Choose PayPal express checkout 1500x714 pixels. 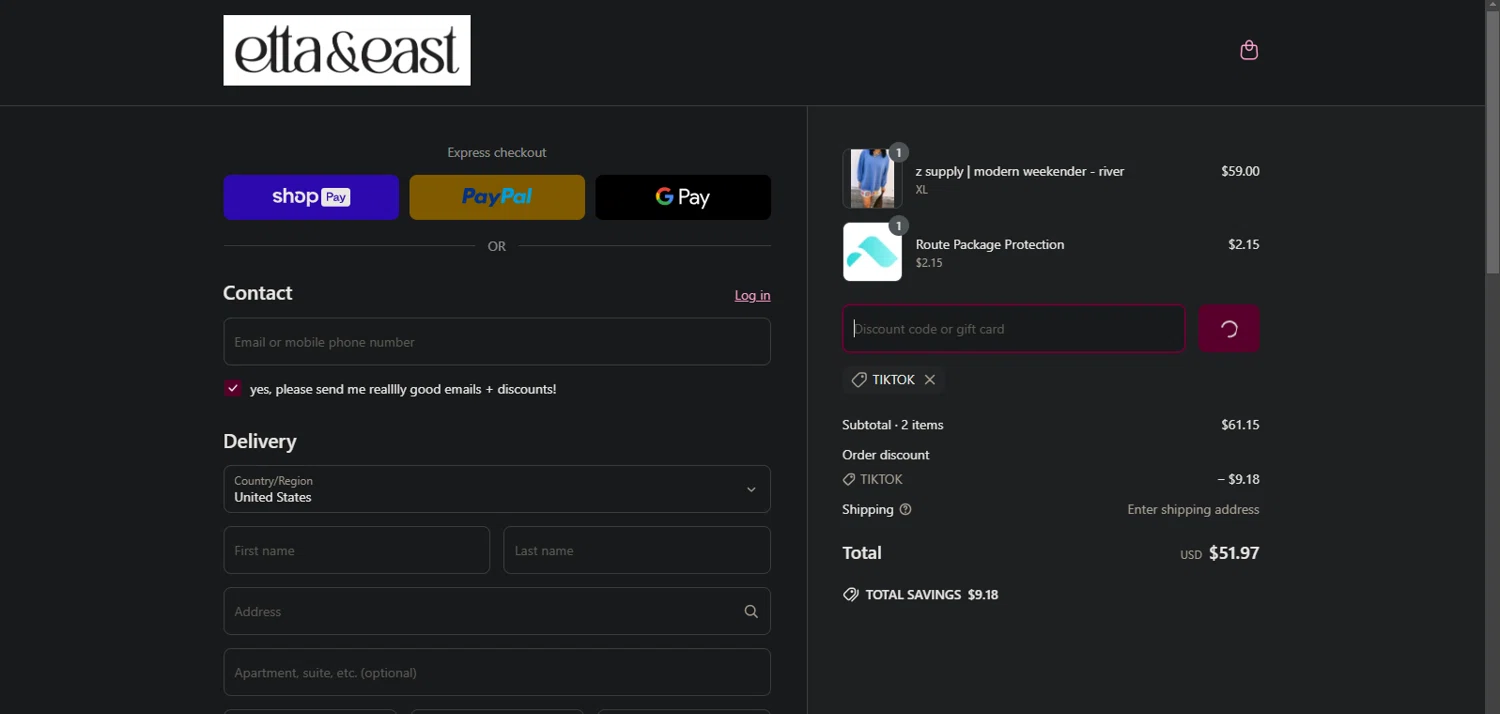pyautogui.click(x=497, y=197)
